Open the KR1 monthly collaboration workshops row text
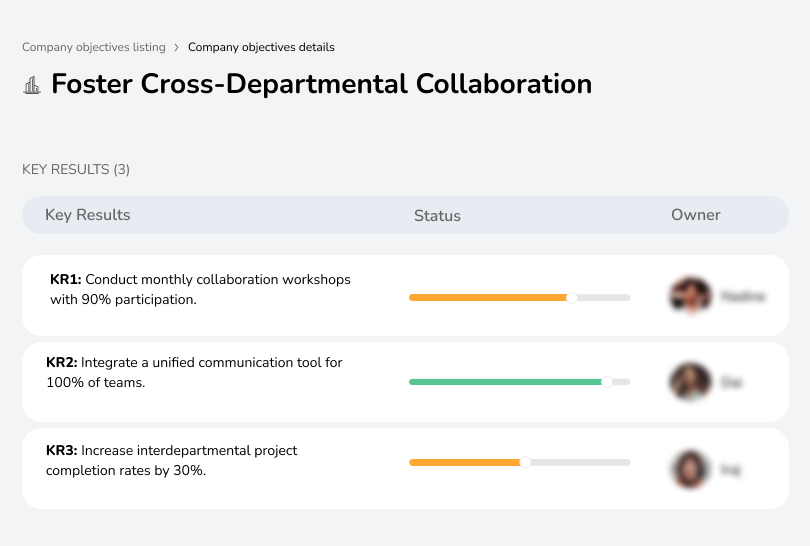 pos(200,289)
